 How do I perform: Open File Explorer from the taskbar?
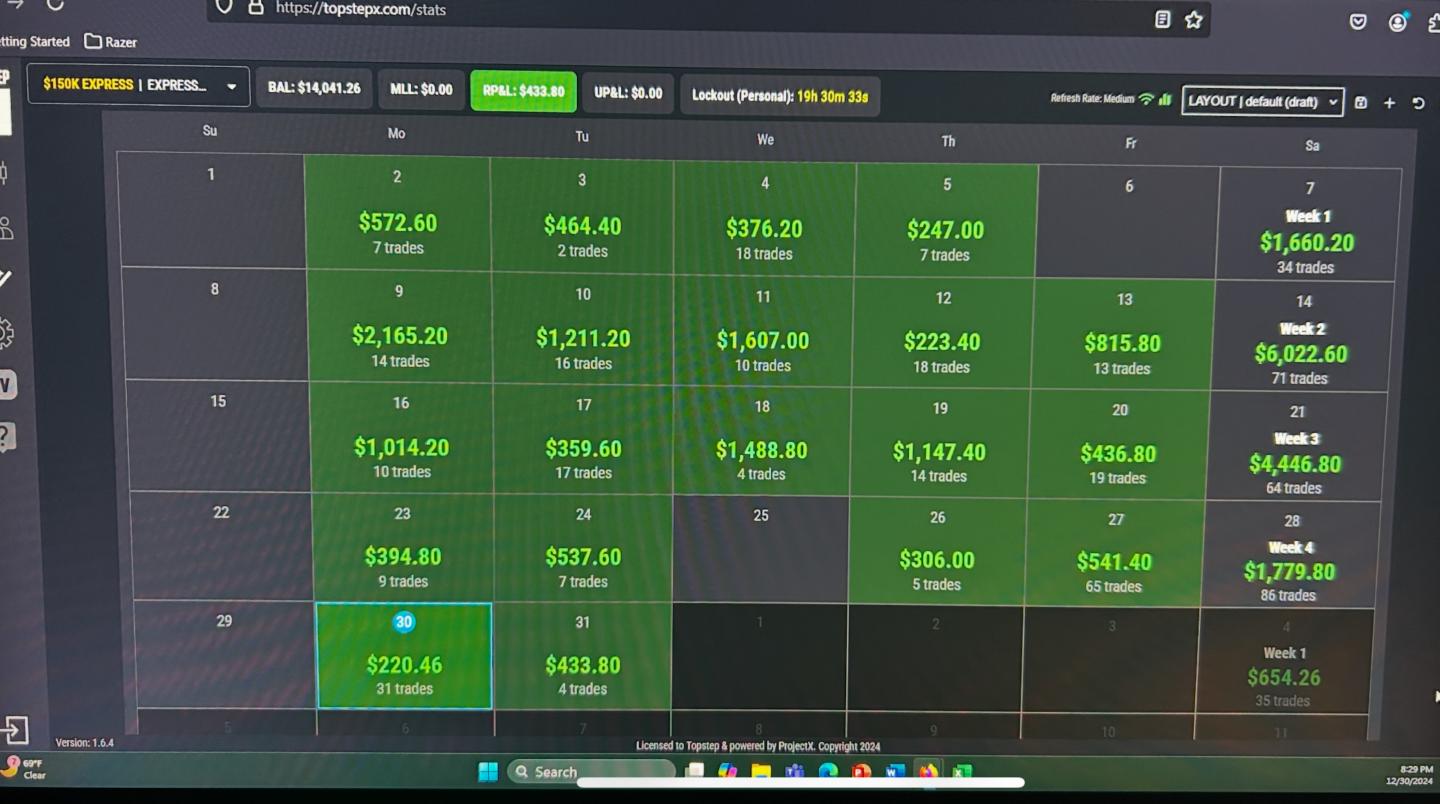761,771
